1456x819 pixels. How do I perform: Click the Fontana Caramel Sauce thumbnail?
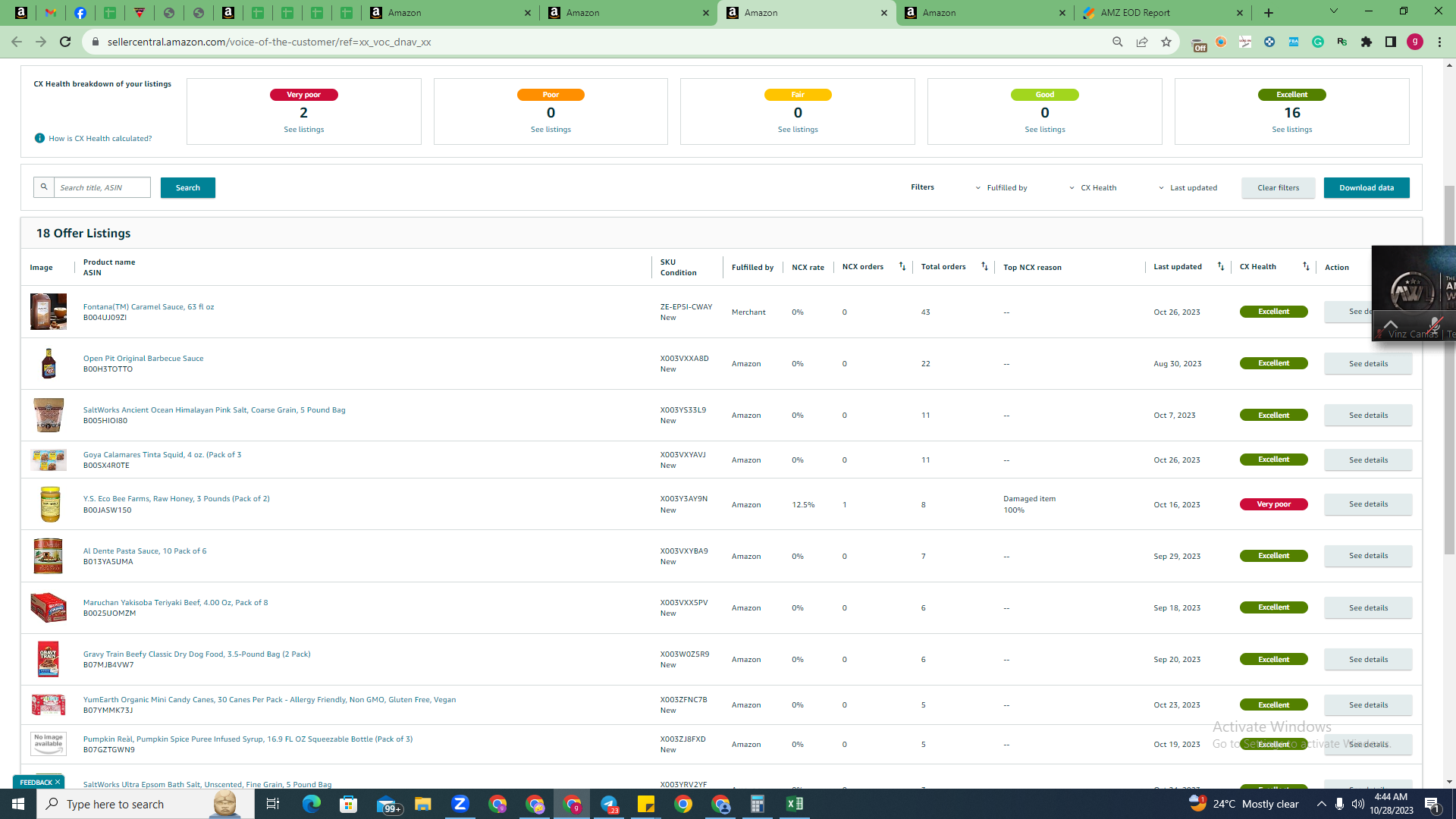[x=49, y=312]
